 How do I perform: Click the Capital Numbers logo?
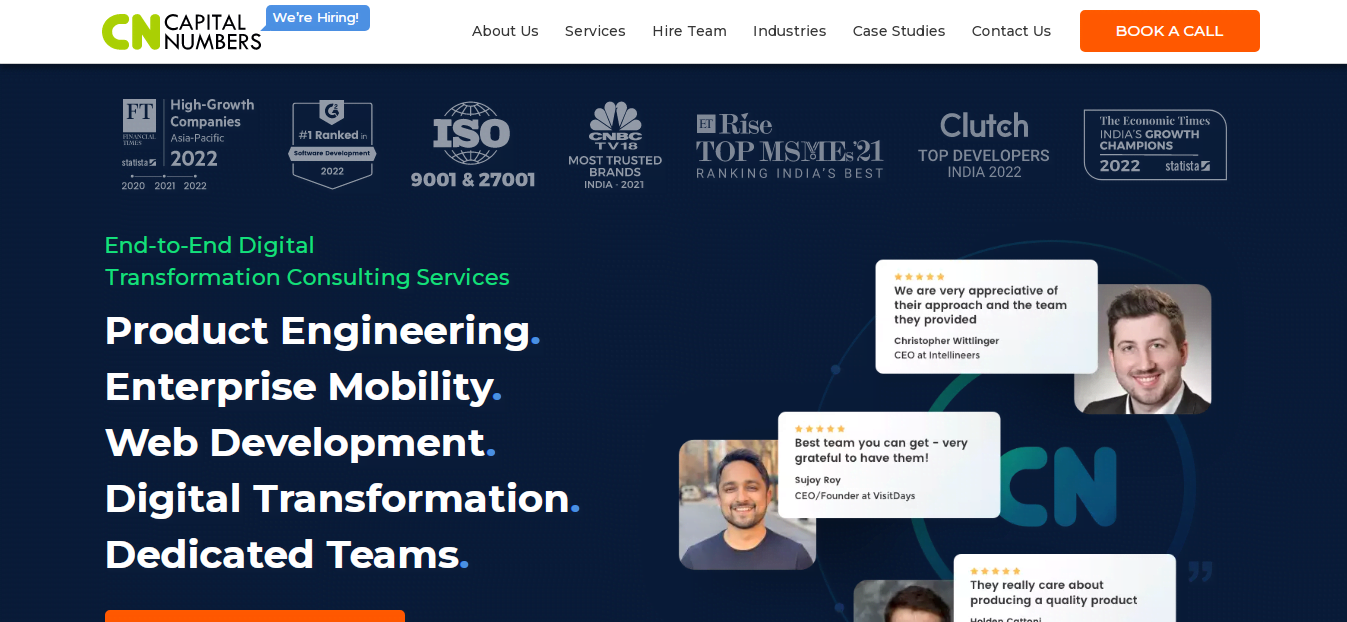tap(181, 32)
